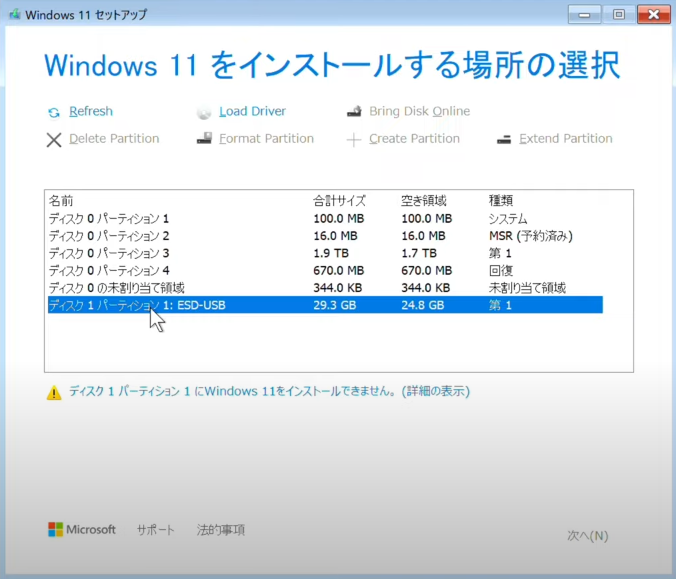Click the Refresh circular arrows icon
Image resolution: width=676 pixels, height=579 pixels.
(x=54, y=113)
